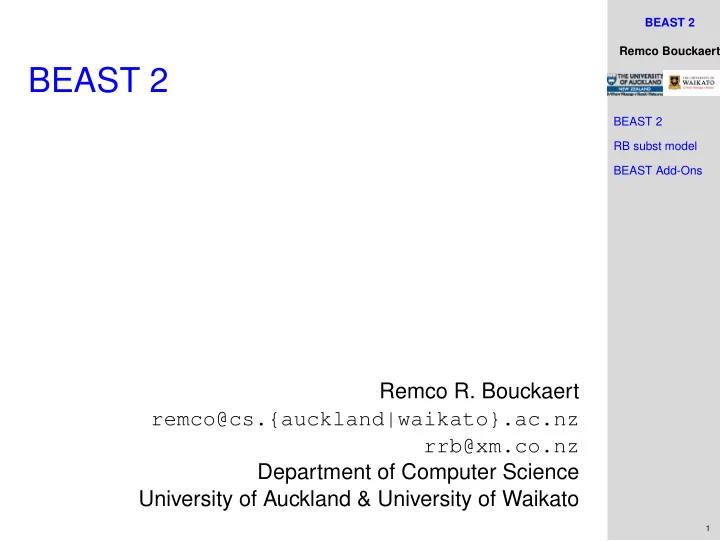Select the Remco R. Bouckaert name line
Screen dimensions: 720x541
[x=479, y=391]
